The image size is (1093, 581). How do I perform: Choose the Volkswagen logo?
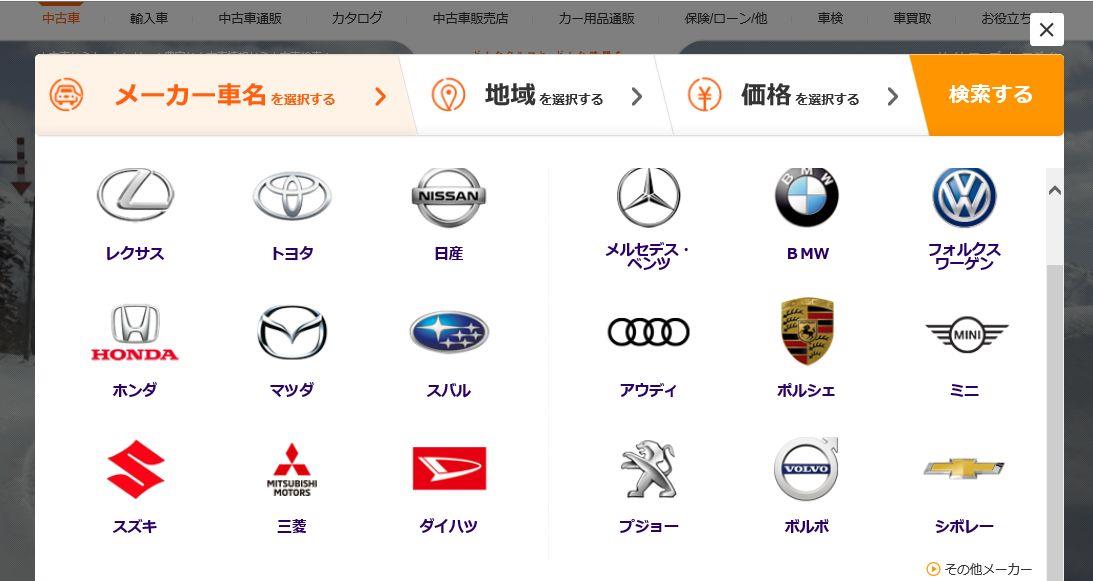[x=964, y=197]
